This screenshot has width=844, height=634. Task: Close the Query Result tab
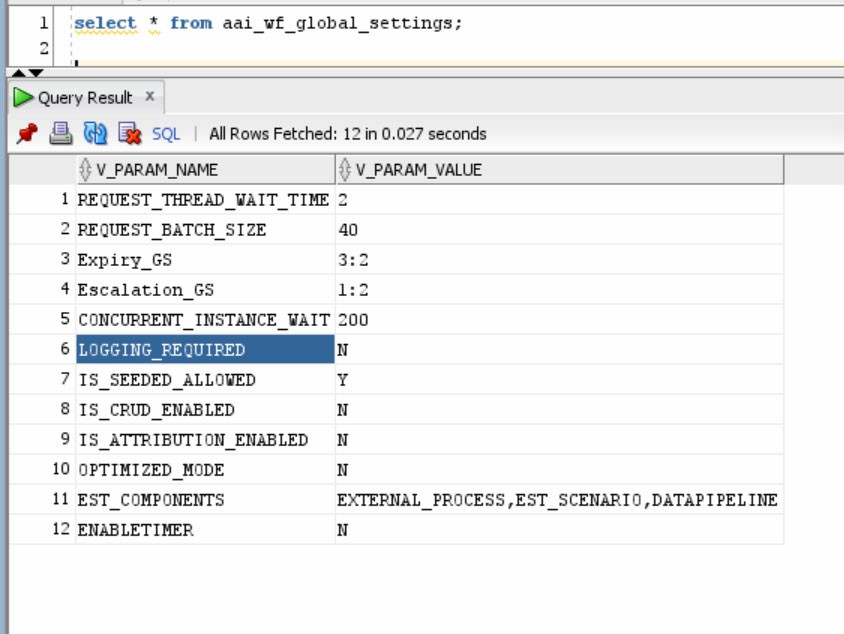pos(148,95)
